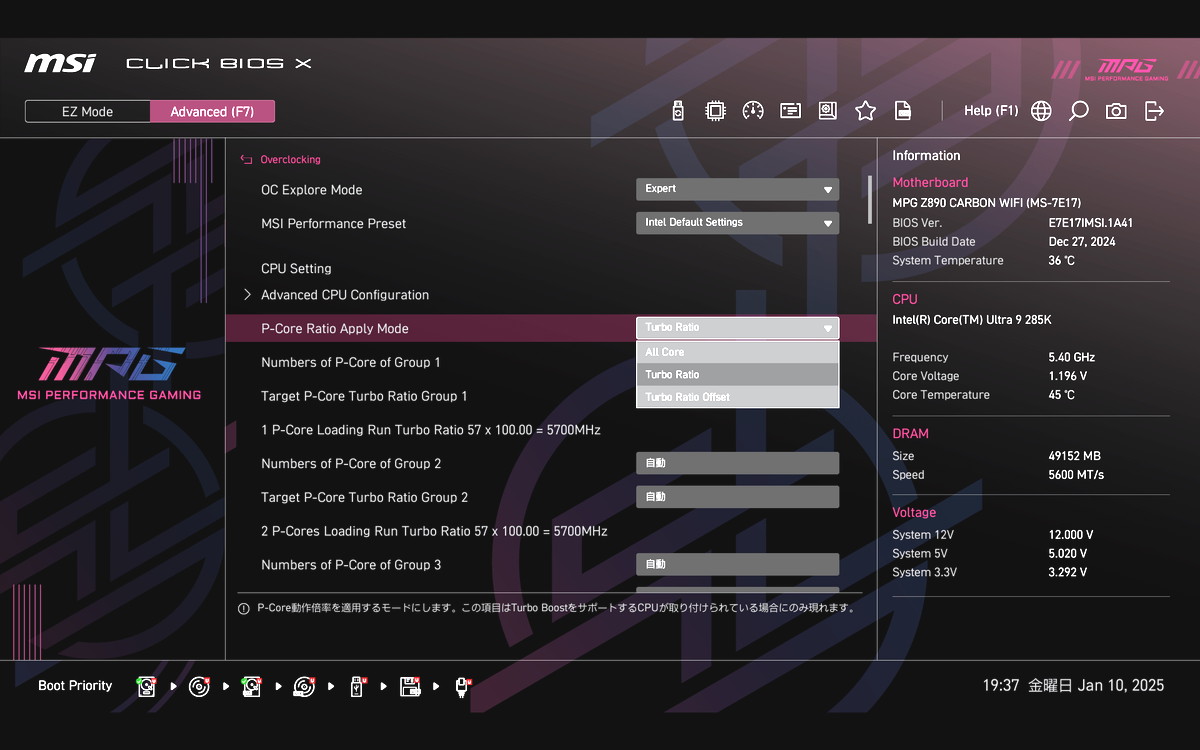Click Numbers of P-Core of Group 2 field
Screen dimensions: 1200x750
click(x=738, y=464)
